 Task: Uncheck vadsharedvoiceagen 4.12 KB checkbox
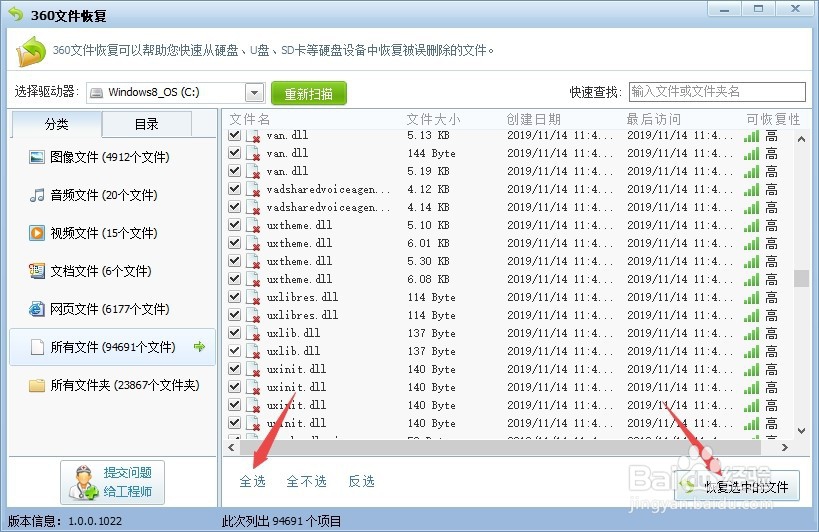click(235, 188)
